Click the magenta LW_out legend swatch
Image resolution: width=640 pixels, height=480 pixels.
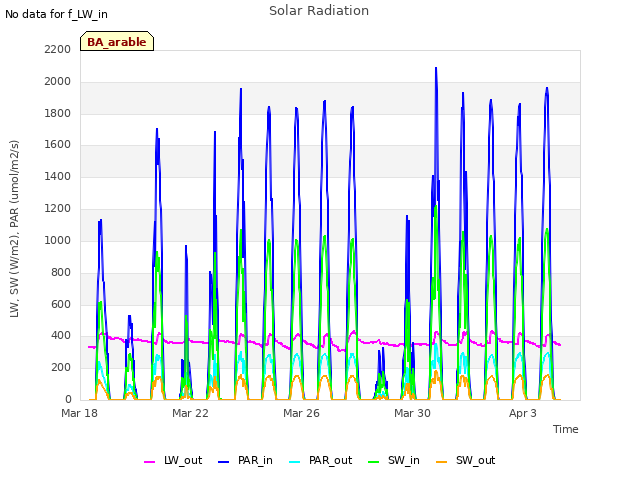pos(149,462)
